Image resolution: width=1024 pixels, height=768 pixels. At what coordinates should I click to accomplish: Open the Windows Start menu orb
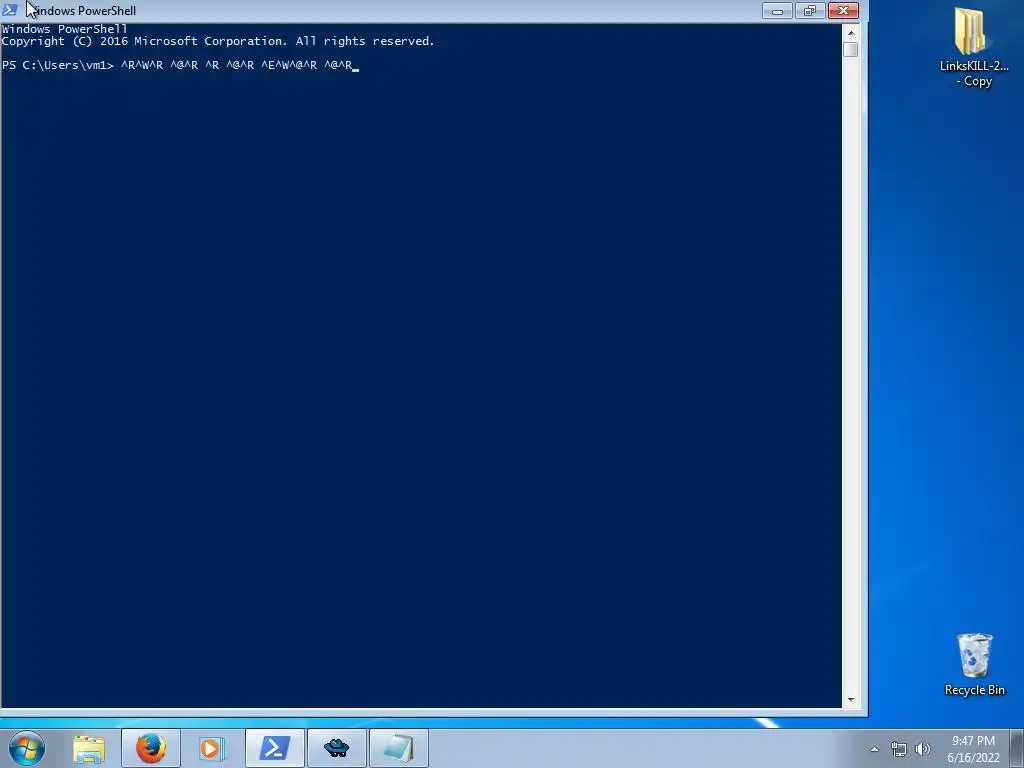(27, 748)
